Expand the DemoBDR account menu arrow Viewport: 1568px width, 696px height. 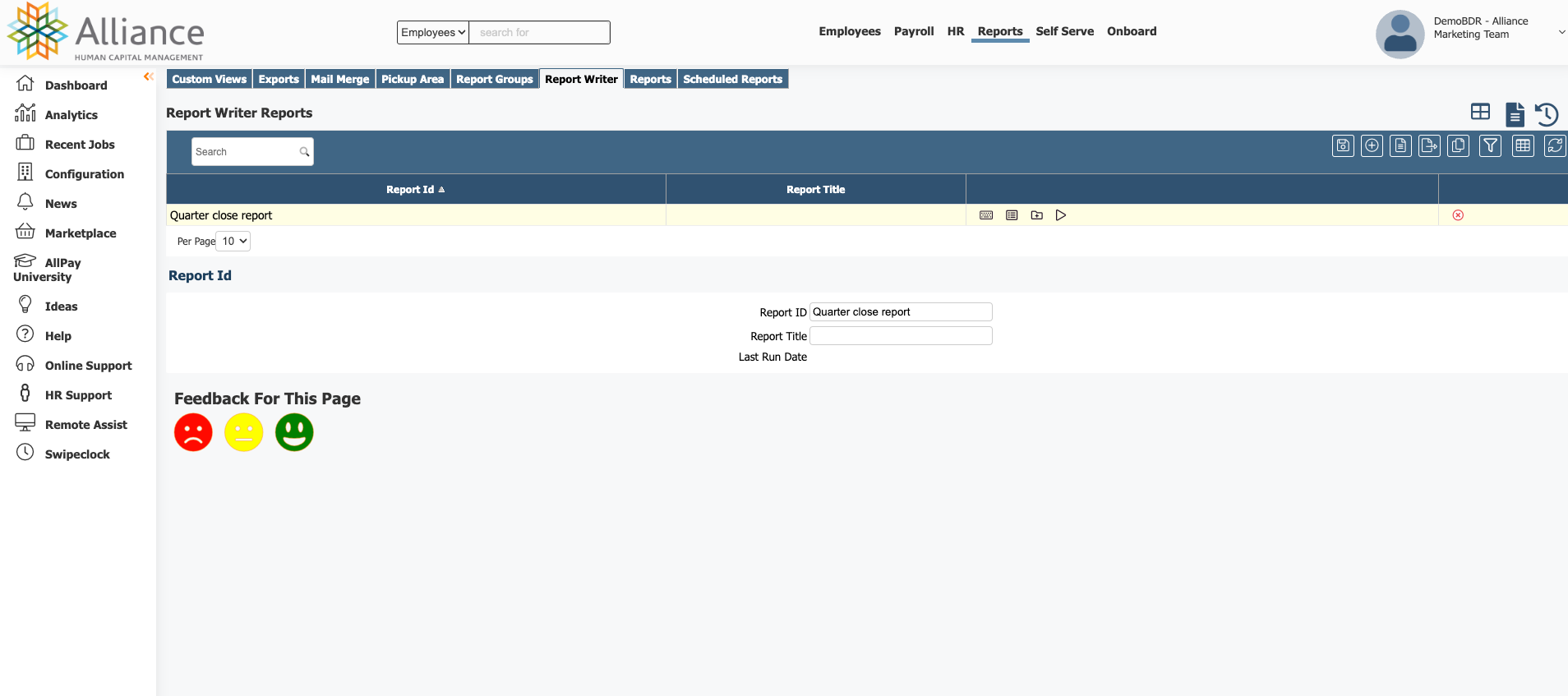tap(1562, 32)
